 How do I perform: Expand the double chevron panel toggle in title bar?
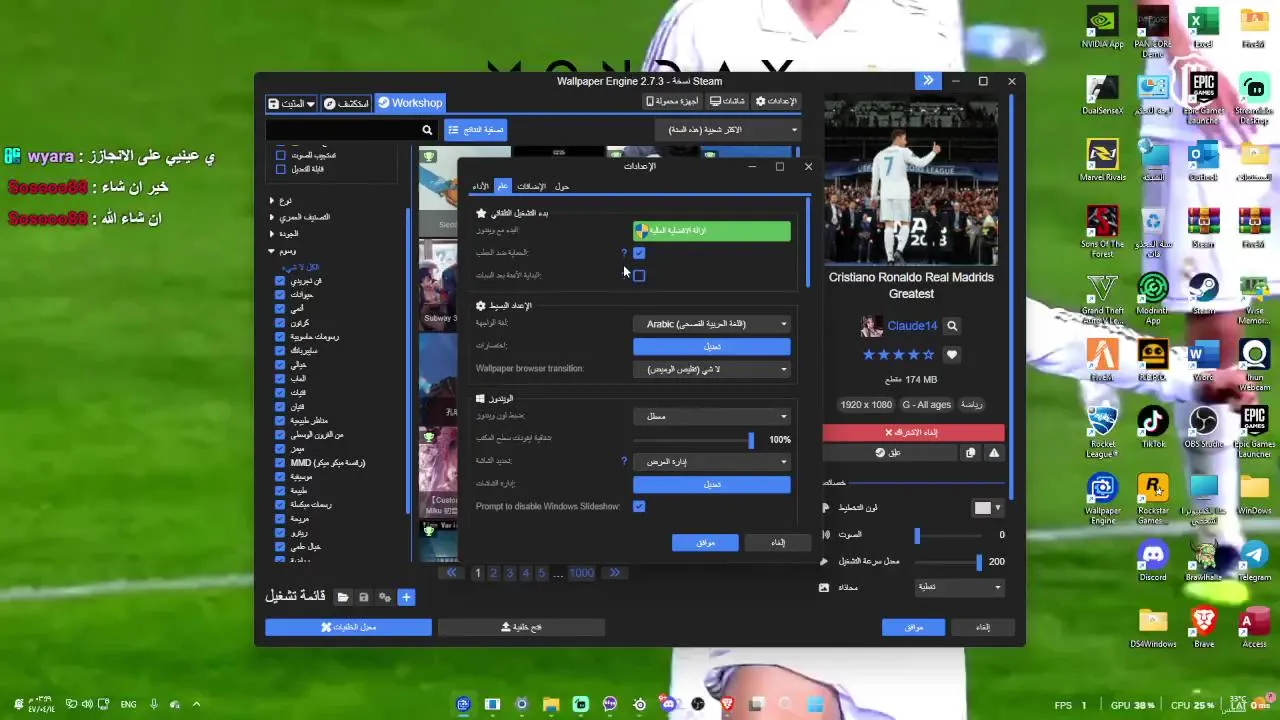click(928, 81)
